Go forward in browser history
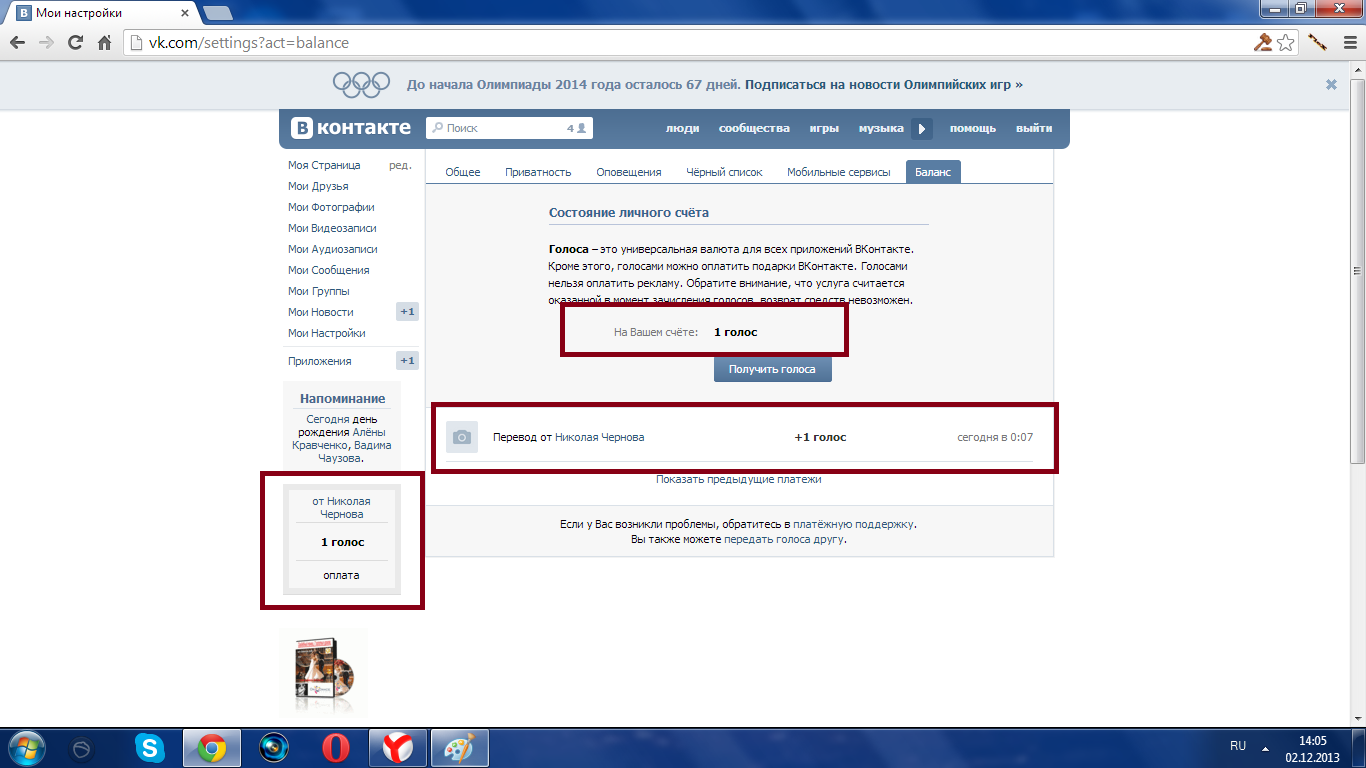Viewport: 1366px width, 768px height. (46, 43)
